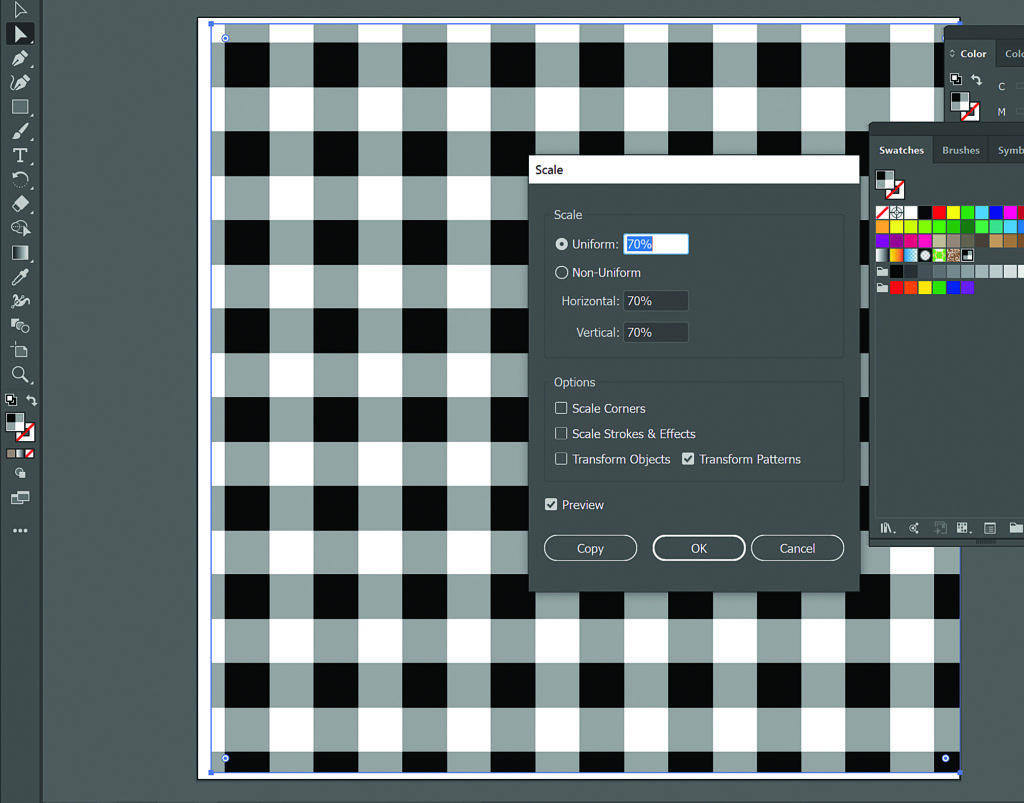Viewport: 1024px width, 803px height.
Task: Pick the Rectangle tool
Action: pos(20,107)
